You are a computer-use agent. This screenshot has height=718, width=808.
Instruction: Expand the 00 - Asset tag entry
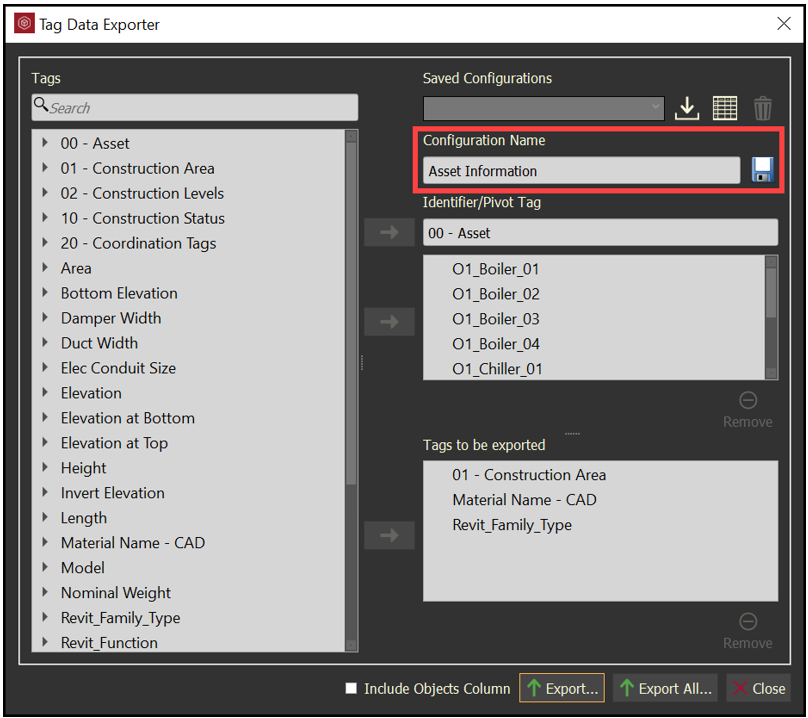[44, 143]
